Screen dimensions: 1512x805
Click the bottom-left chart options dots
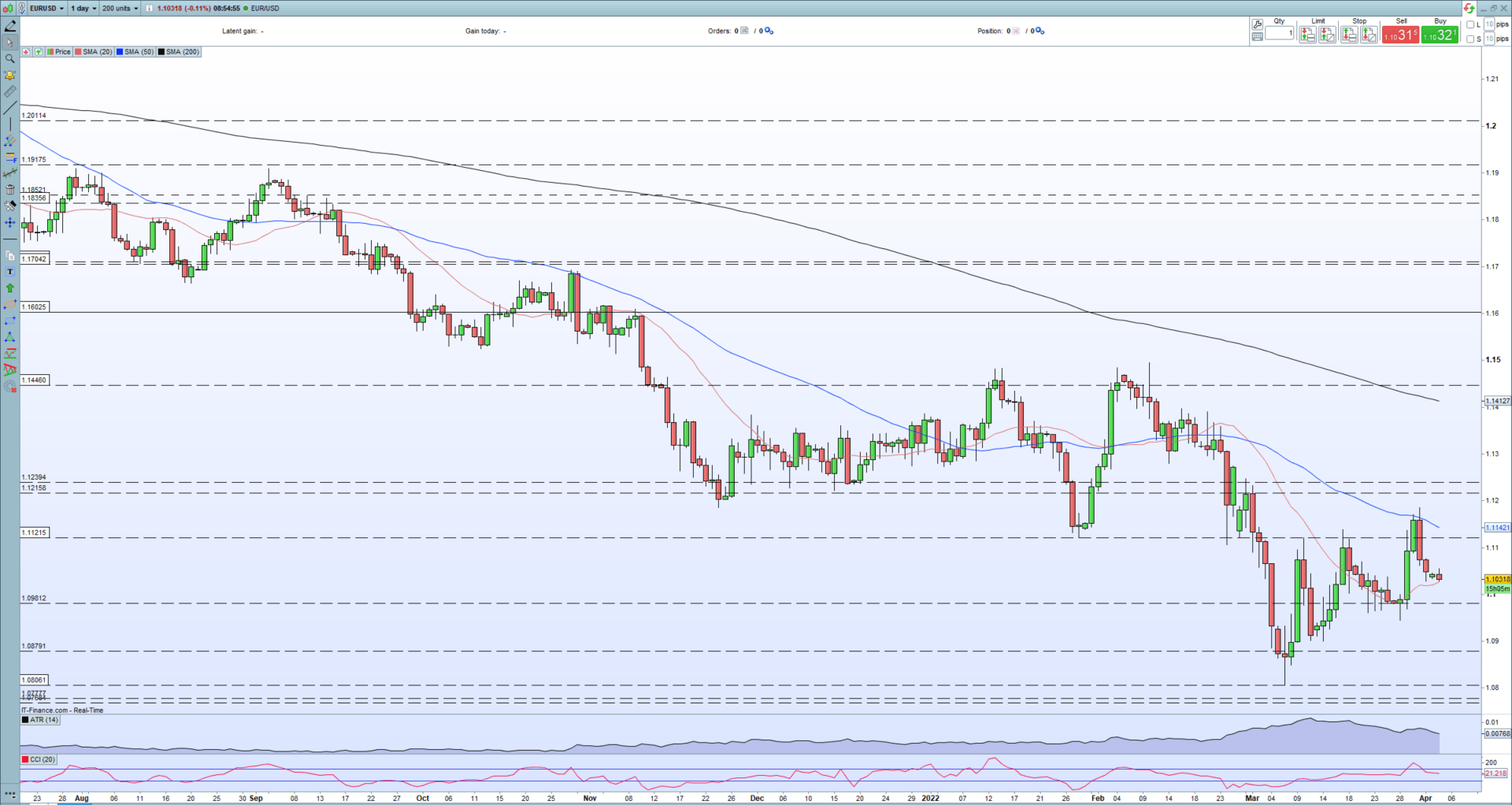(x=10, y=794)
